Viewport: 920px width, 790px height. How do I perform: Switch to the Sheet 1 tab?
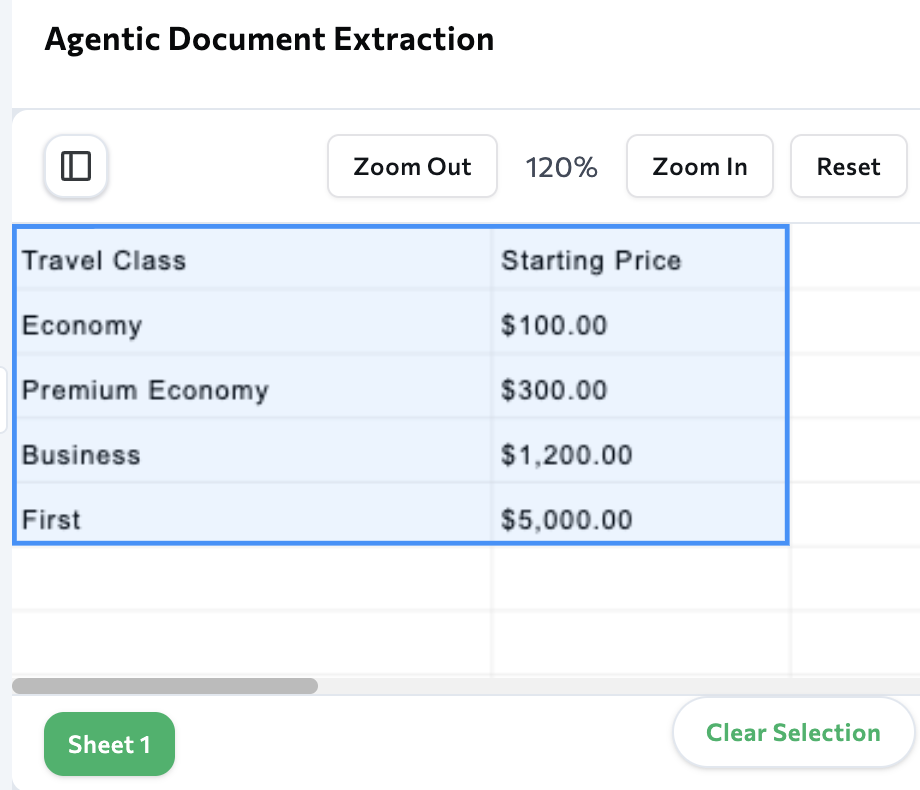click(x=109, y=744)
